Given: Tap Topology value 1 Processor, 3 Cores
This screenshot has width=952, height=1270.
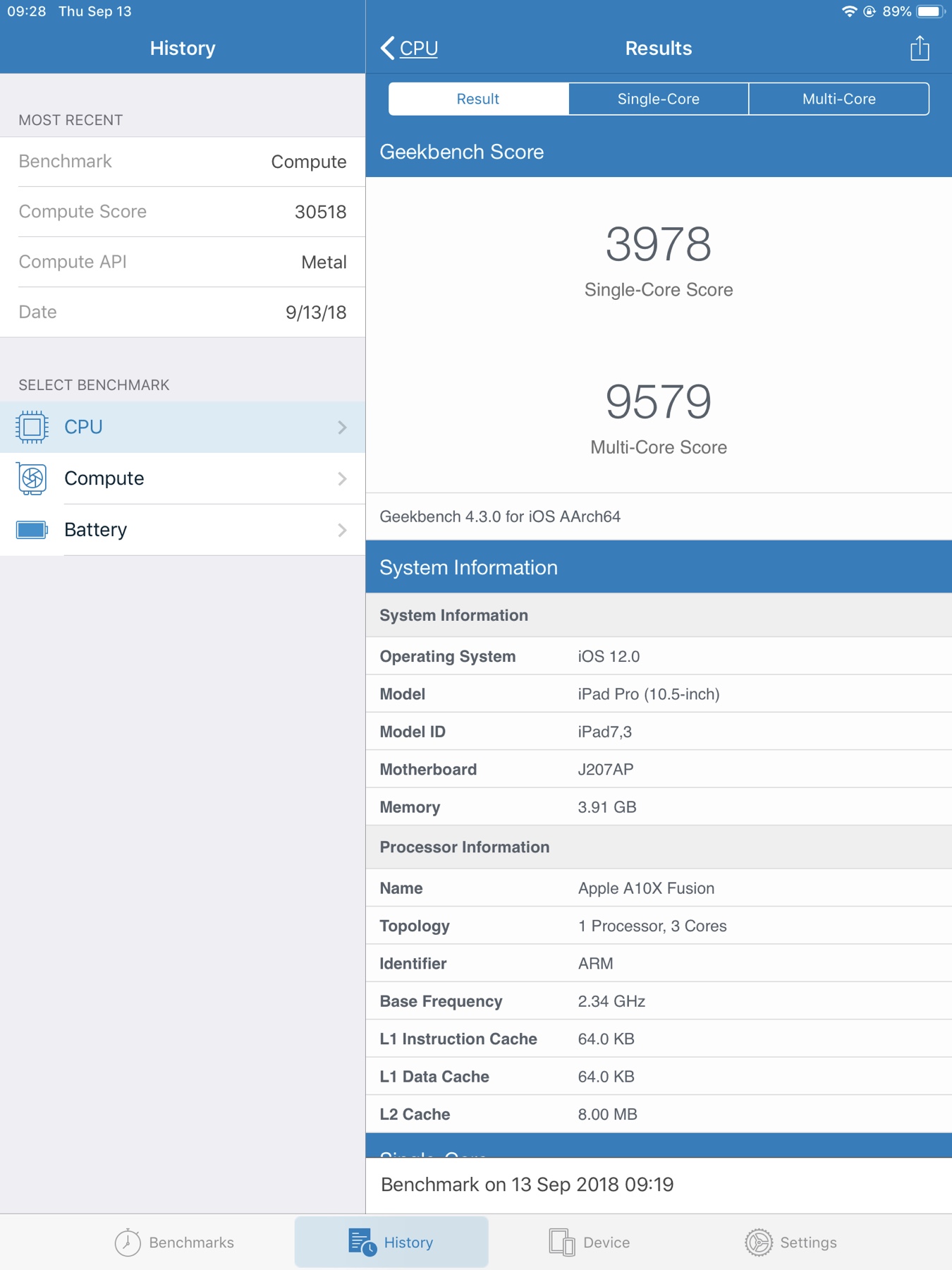Looking at the screenshot, I should point(652,926).
